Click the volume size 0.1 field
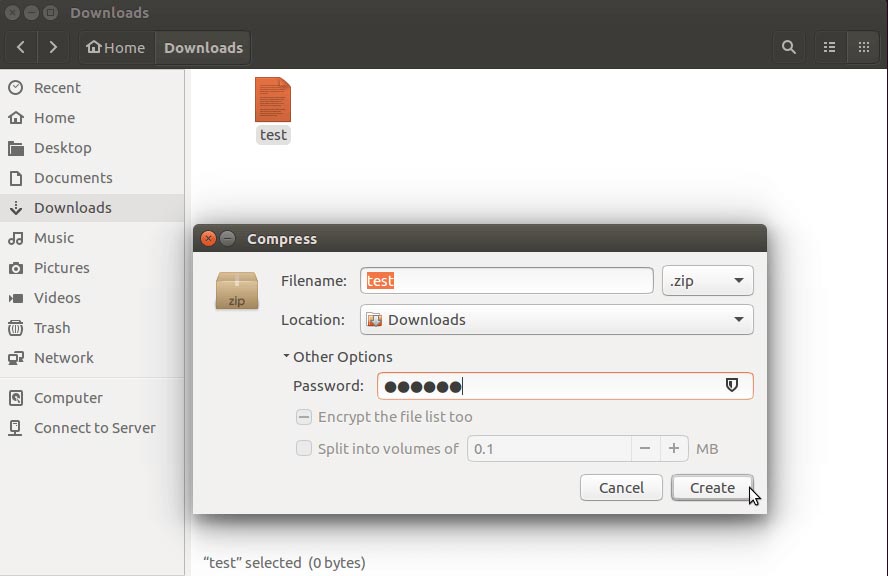Image resolution: width=888 pixels, height=576 pixels. click(x=549, y=449)
